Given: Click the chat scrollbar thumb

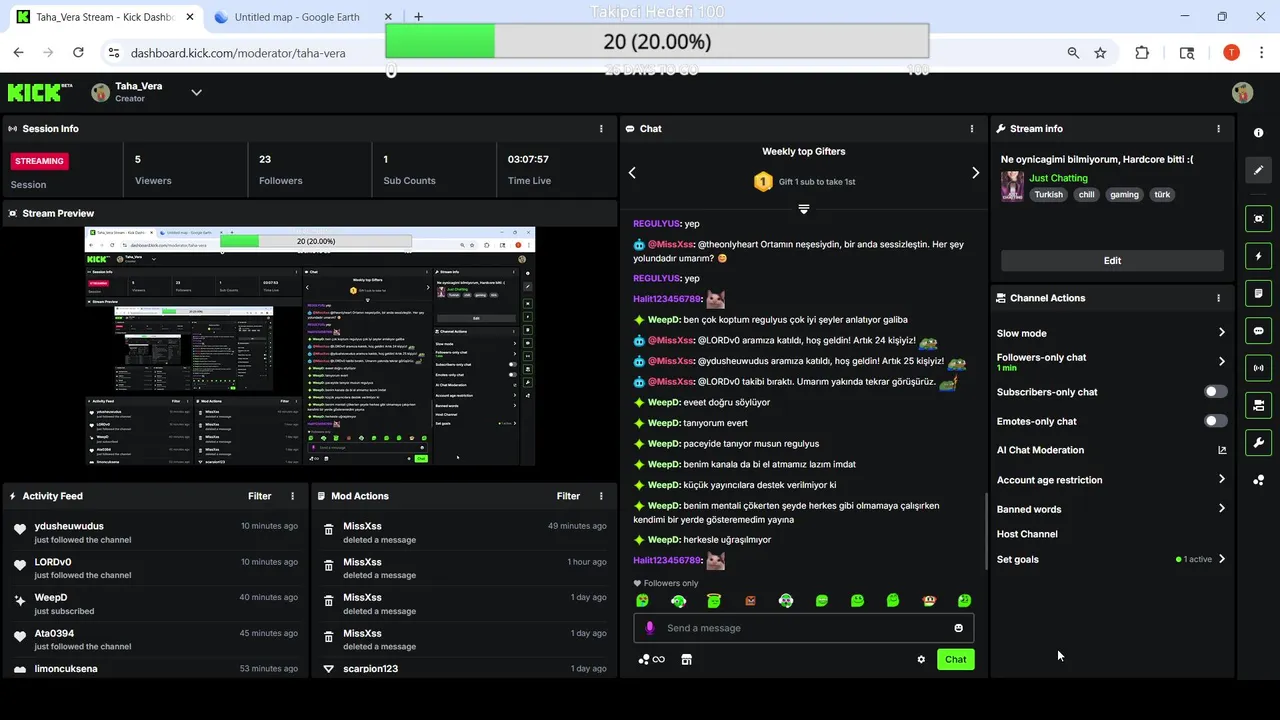Looking at the screenshot, I should coord(986,532).
